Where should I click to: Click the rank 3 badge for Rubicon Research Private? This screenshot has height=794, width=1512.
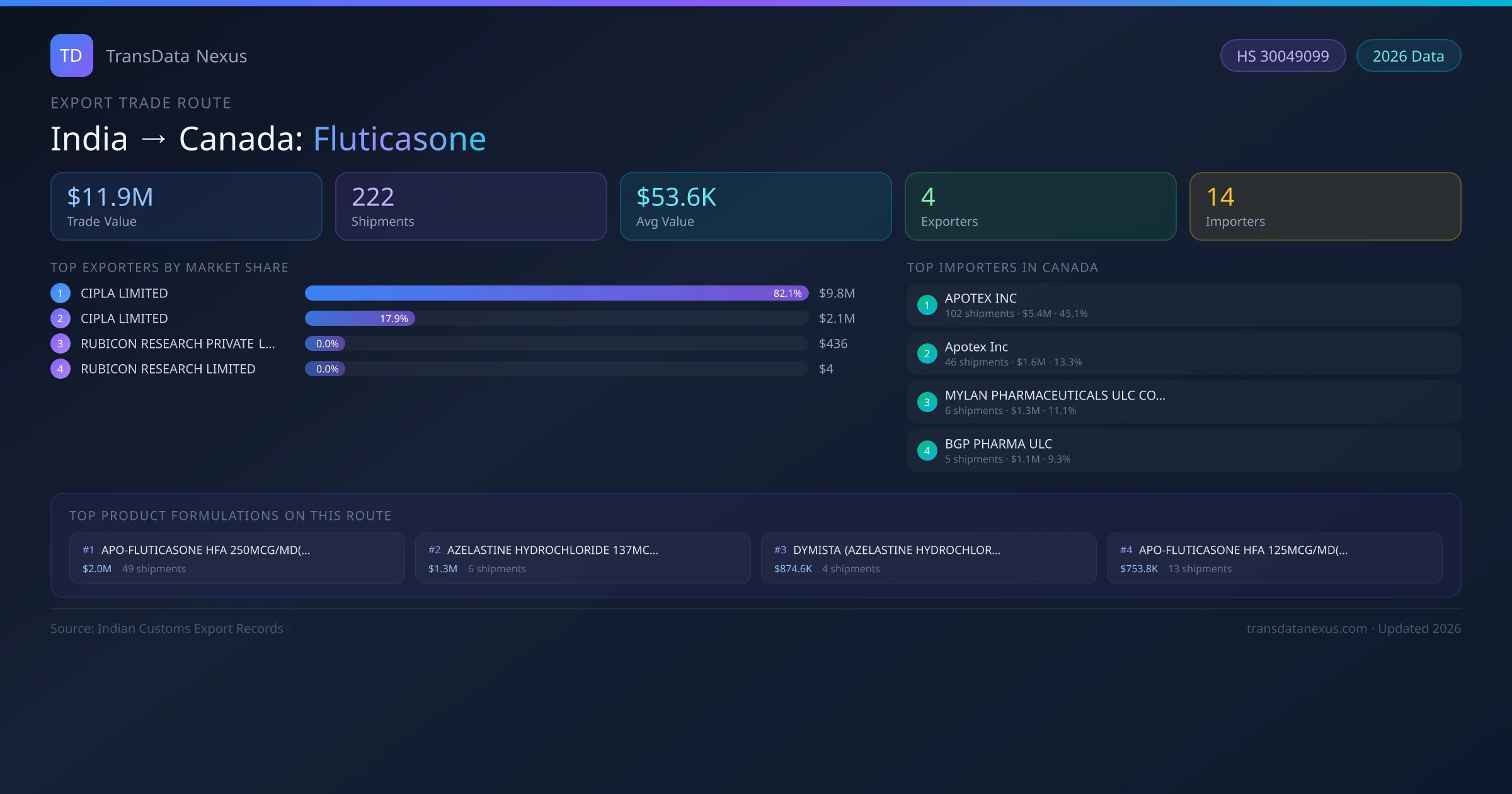tap(60, 343)
